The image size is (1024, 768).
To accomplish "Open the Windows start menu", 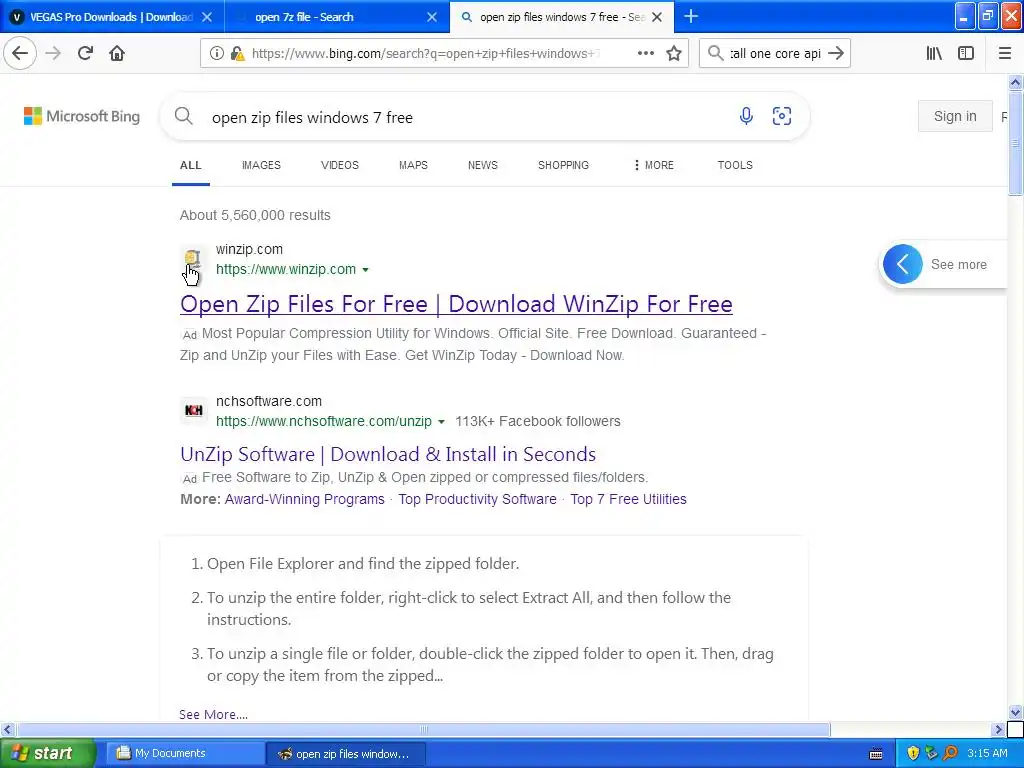I will [46, 754].
